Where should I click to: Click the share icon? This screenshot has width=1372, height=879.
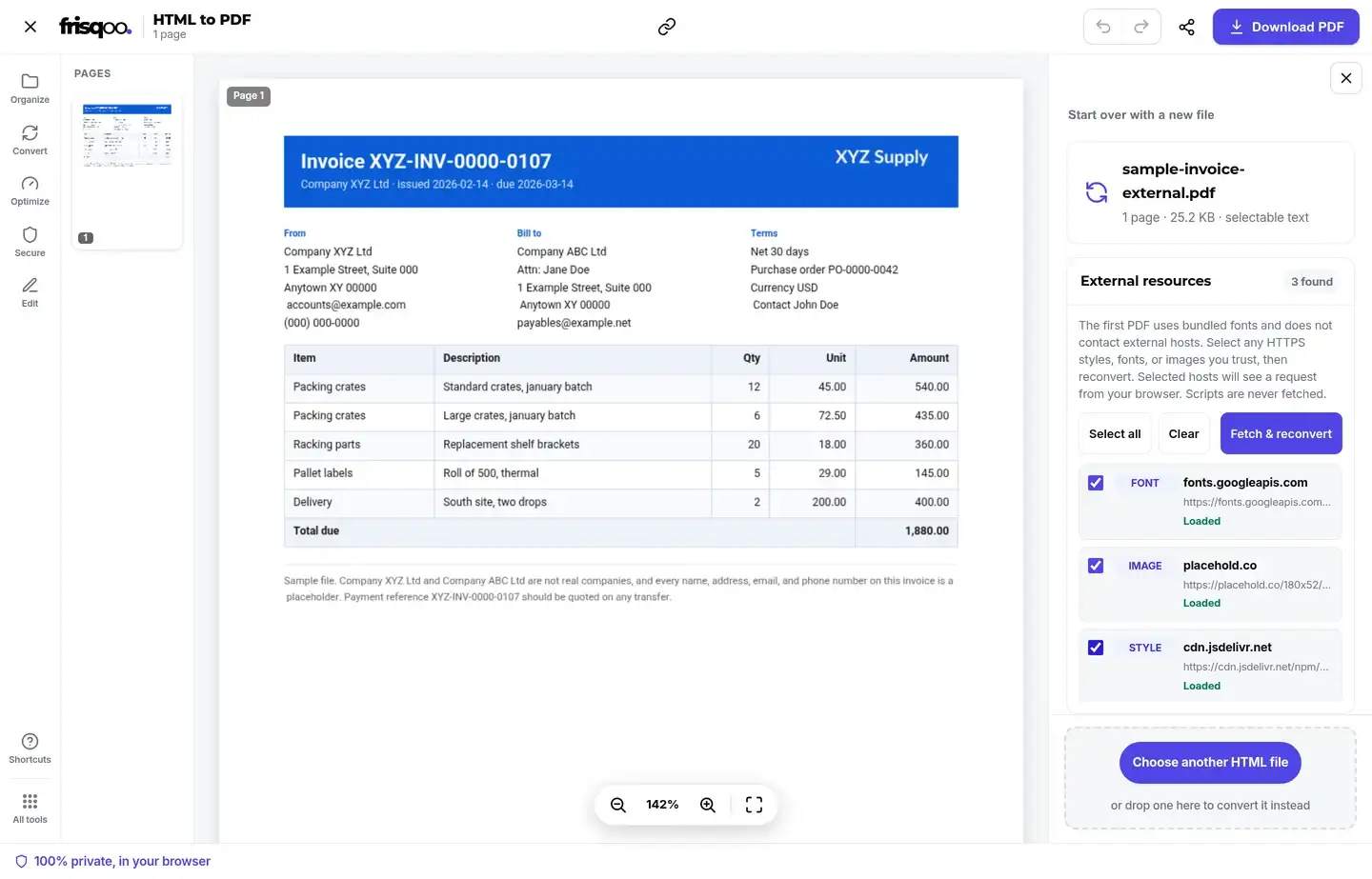1186,27
